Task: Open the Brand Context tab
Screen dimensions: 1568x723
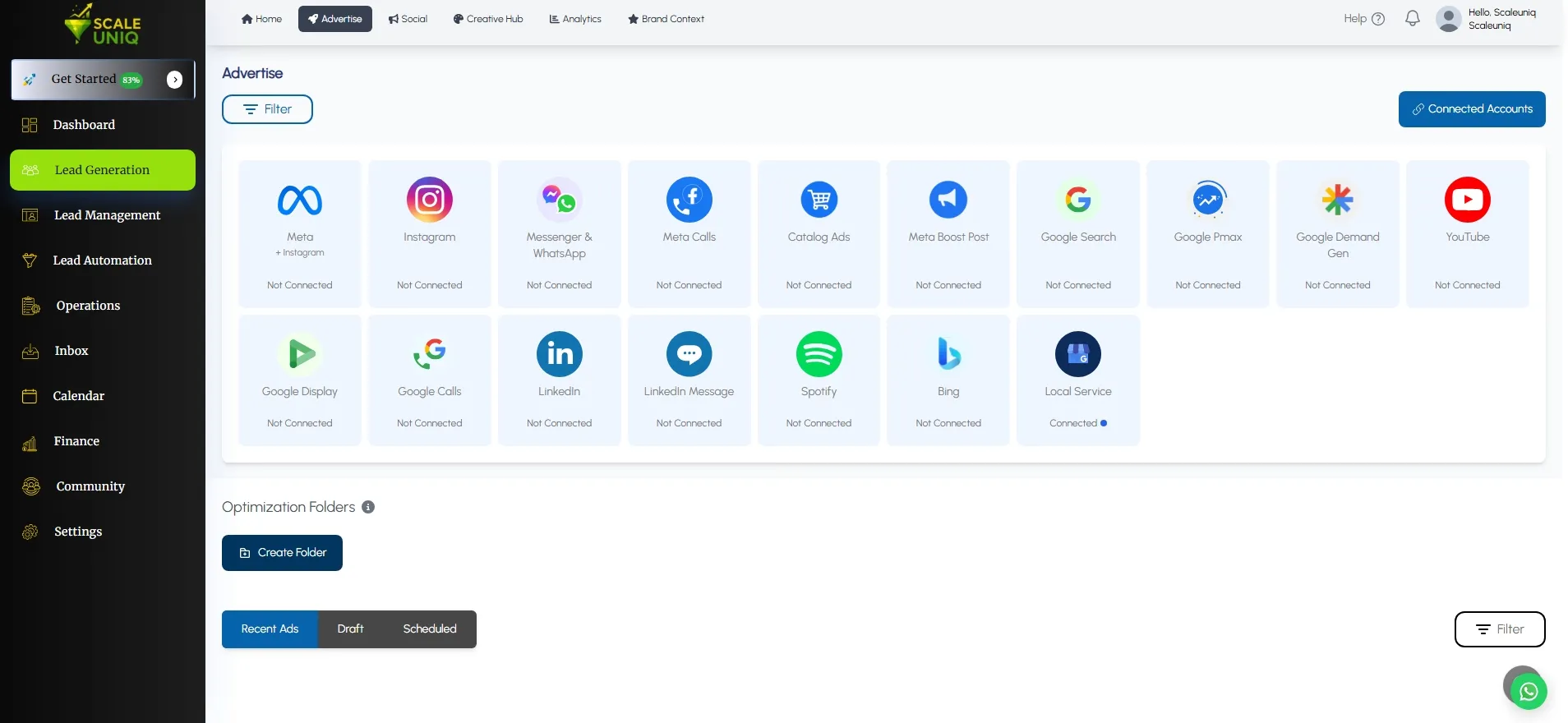Action: click(x=666, y=19)
